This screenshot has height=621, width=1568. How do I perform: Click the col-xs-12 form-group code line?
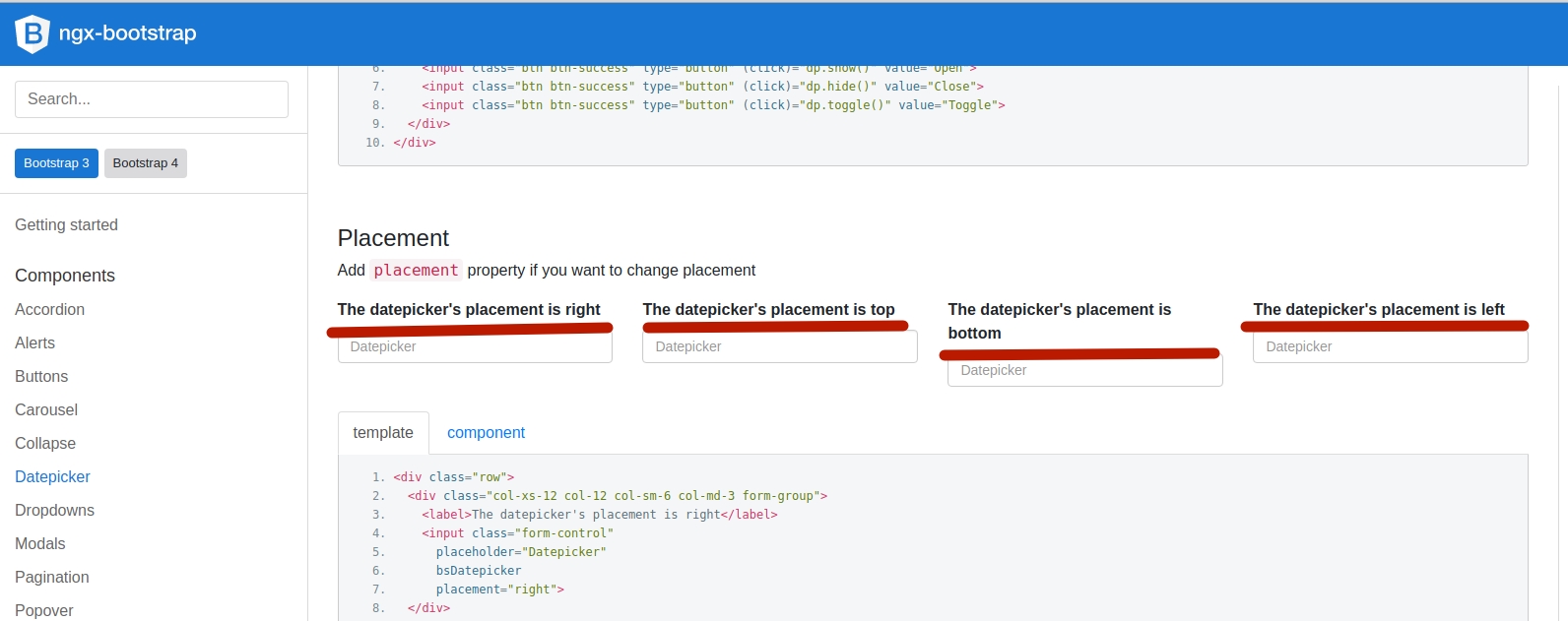tap(618, 496)
